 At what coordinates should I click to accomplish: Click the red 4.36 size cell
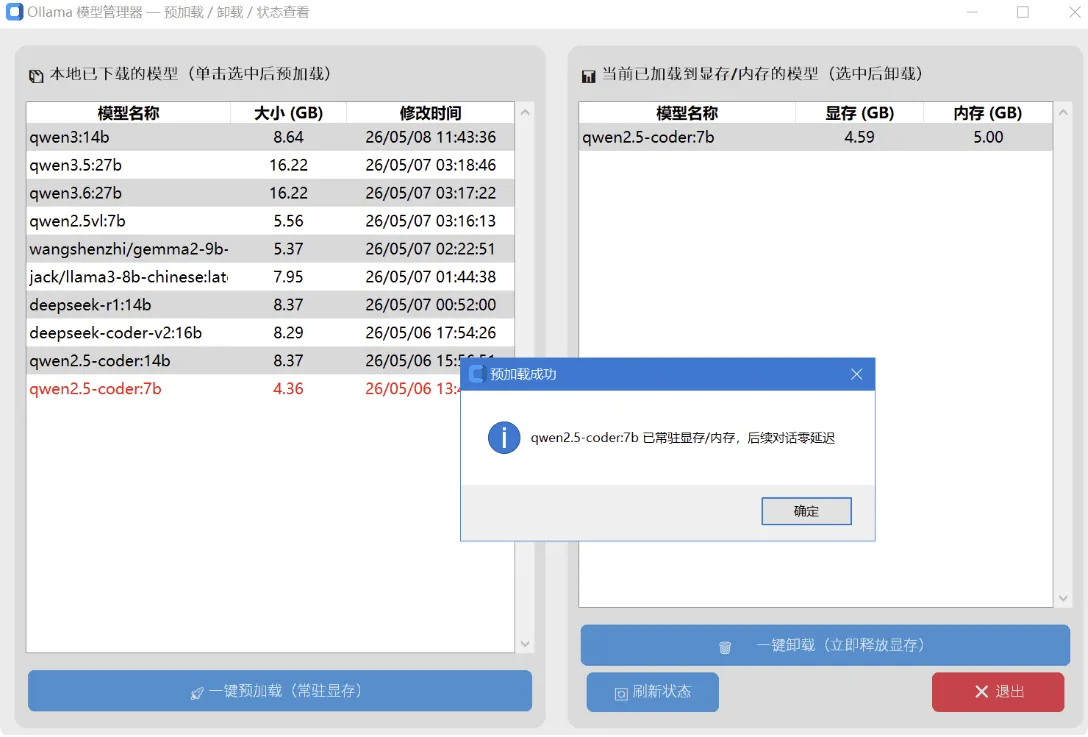pos(288,389)
